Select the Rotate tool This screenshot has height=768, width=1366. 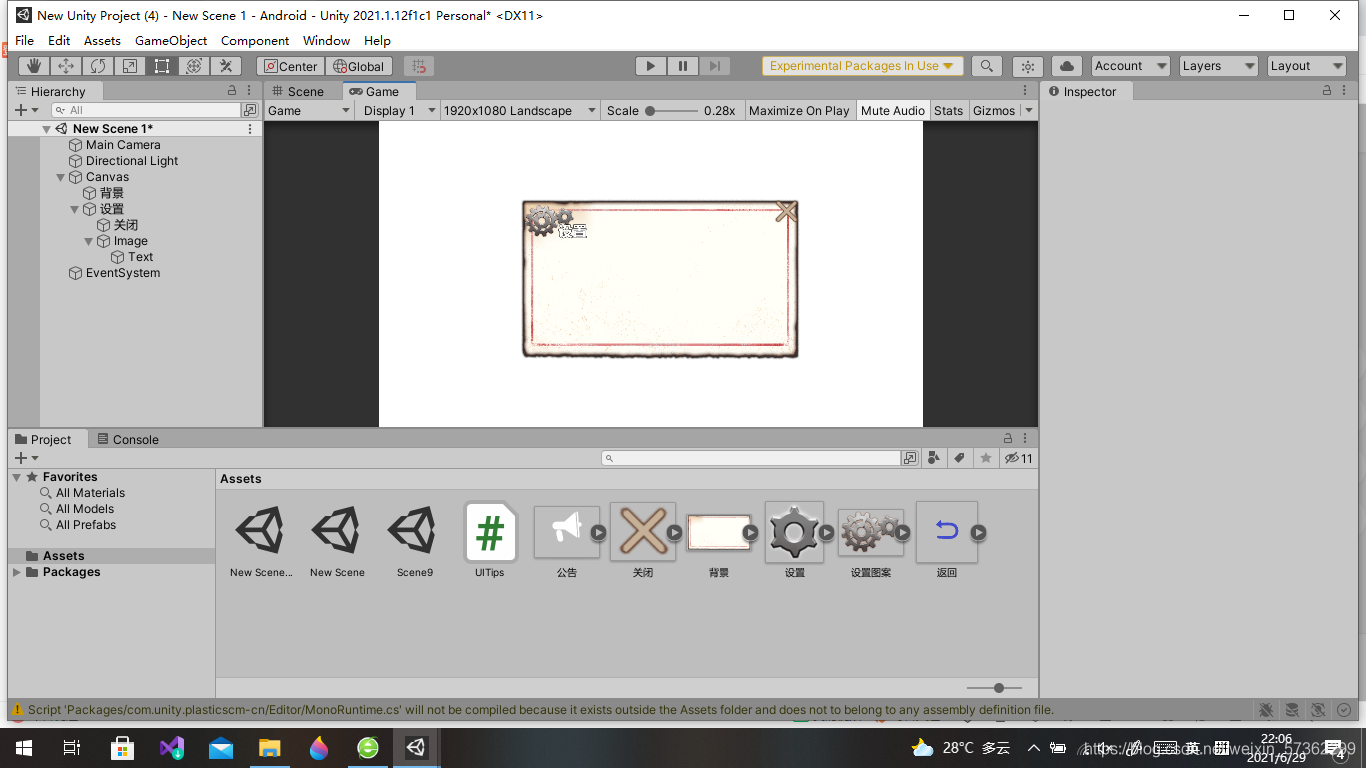(98, 66)
